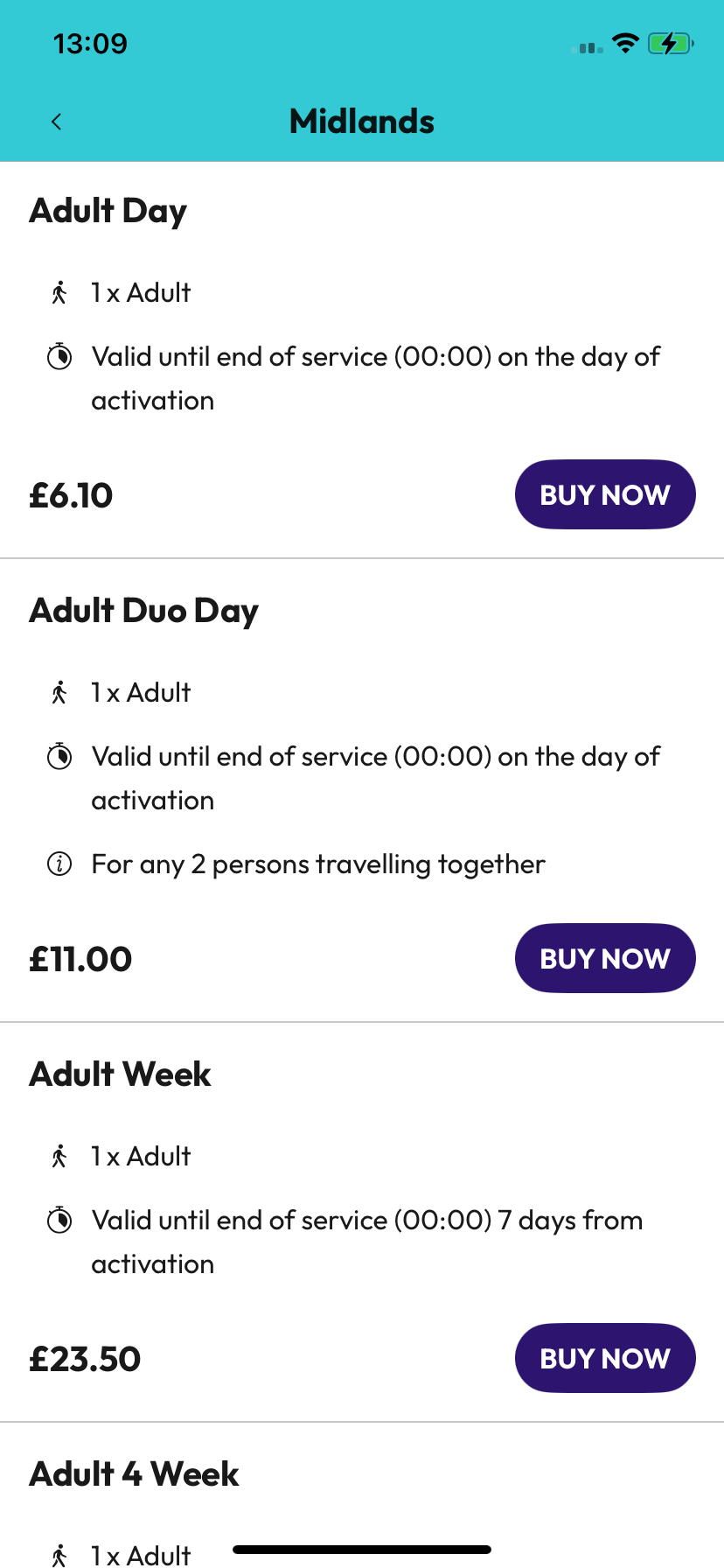Tap the stopwatch icon under Adult Week
The height and width of the screenshot is (1568, 724).
(x=59, y=1220)
